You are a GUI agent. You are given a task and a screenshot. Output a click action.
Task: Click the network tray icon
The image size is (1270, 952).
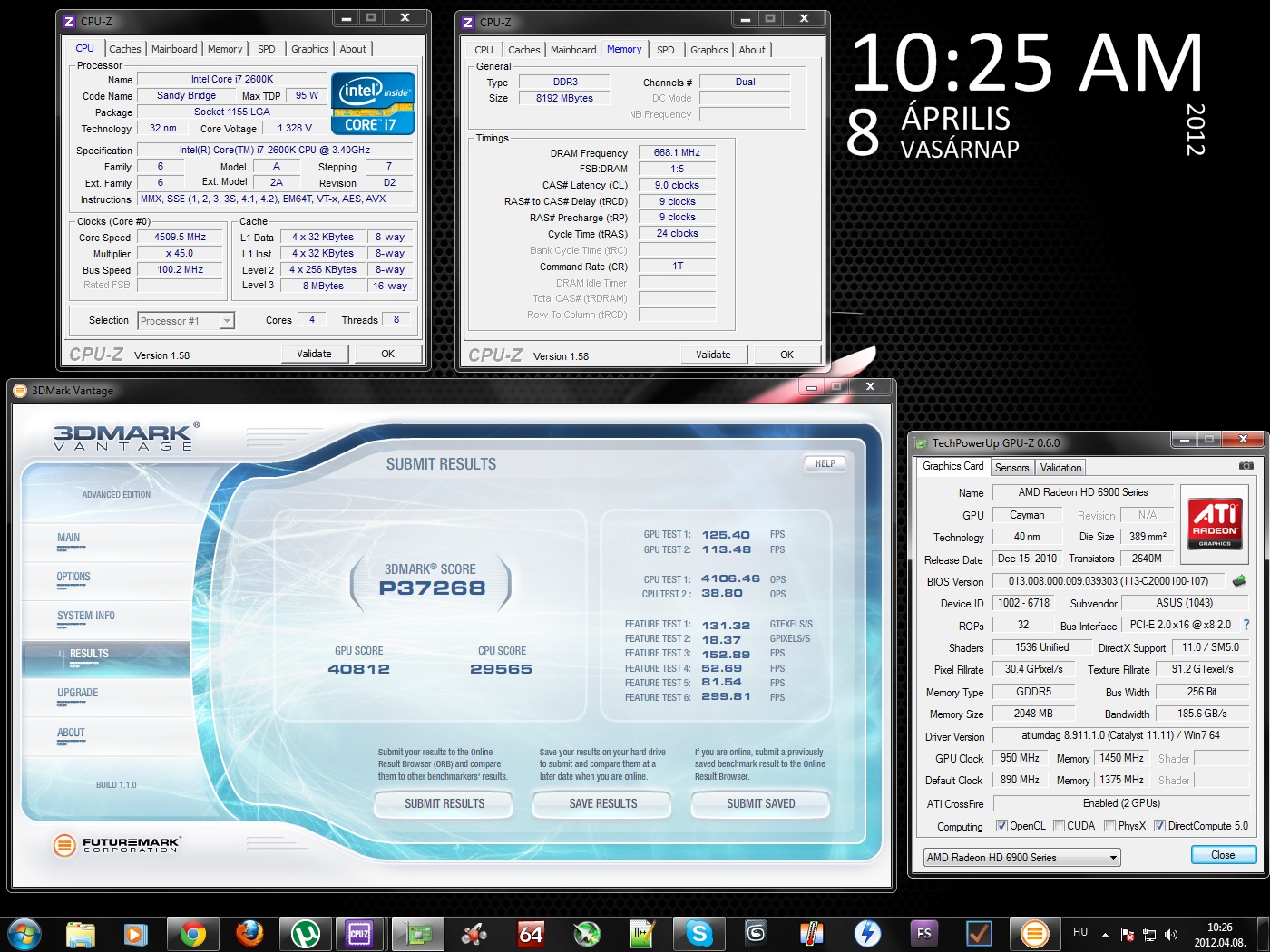coord(1149,935)
